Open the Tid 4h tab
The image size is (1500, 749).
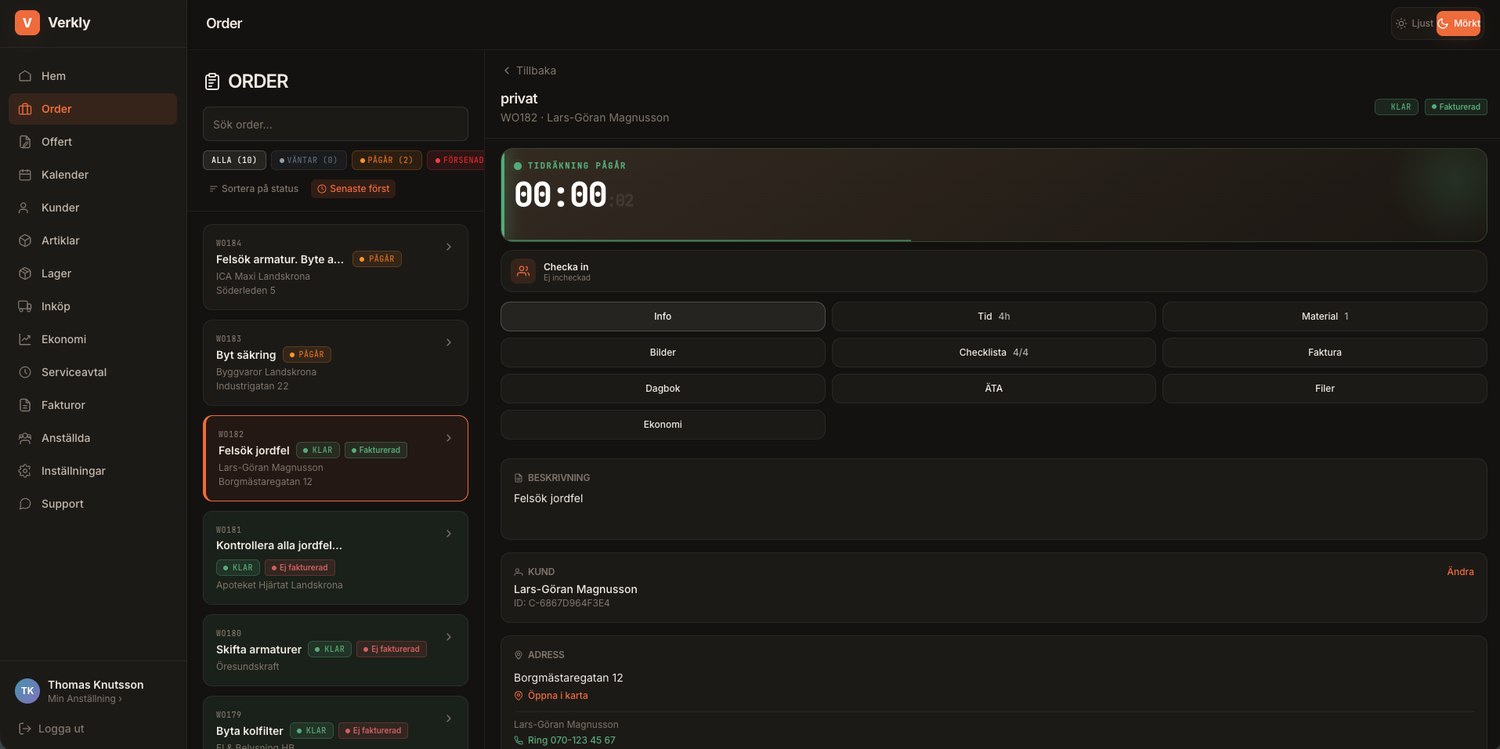[994, 317]
